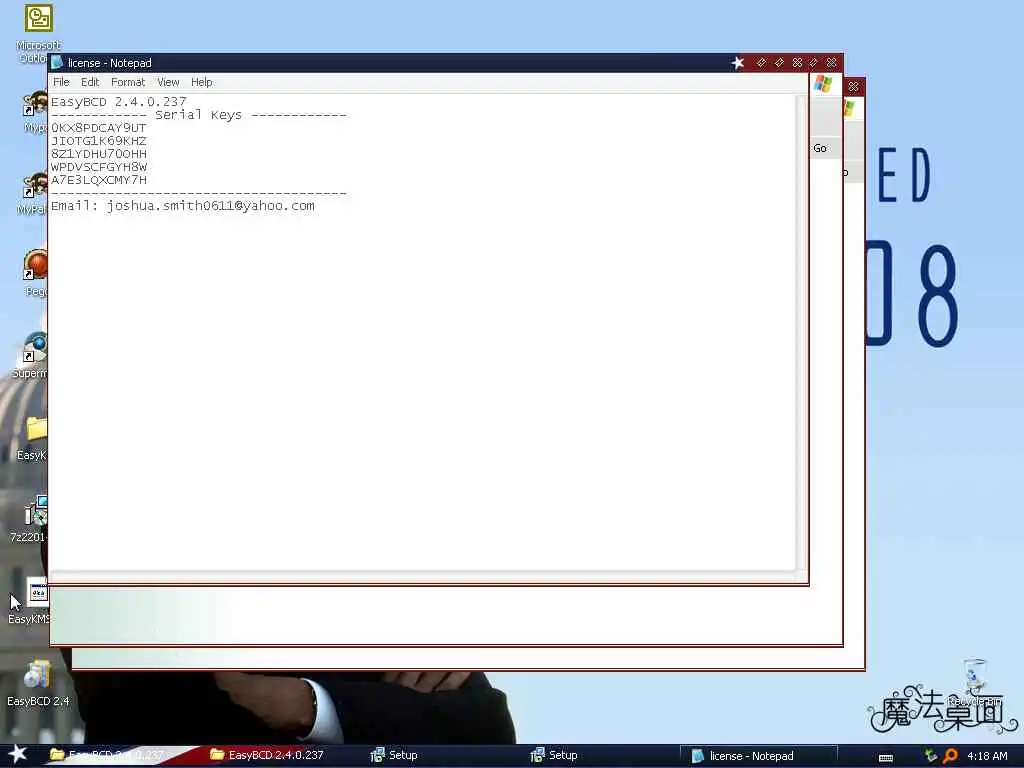Viewport: 1024px width, 768px height.
Task: Click the keyboard icon in system tray
Action: point(886,757)
